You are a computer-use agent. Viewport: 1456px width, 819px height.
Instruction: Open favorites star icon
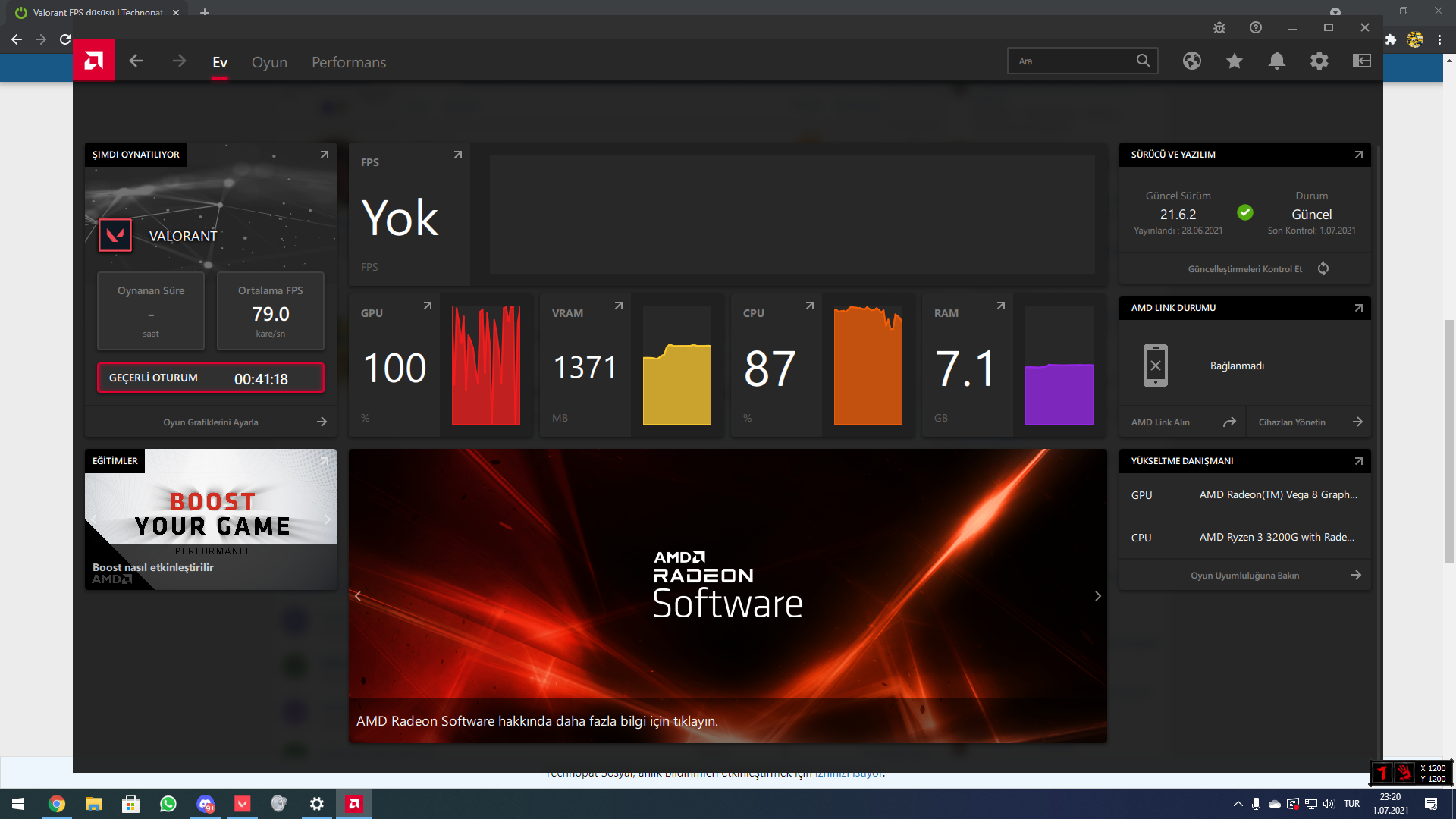1234,61
